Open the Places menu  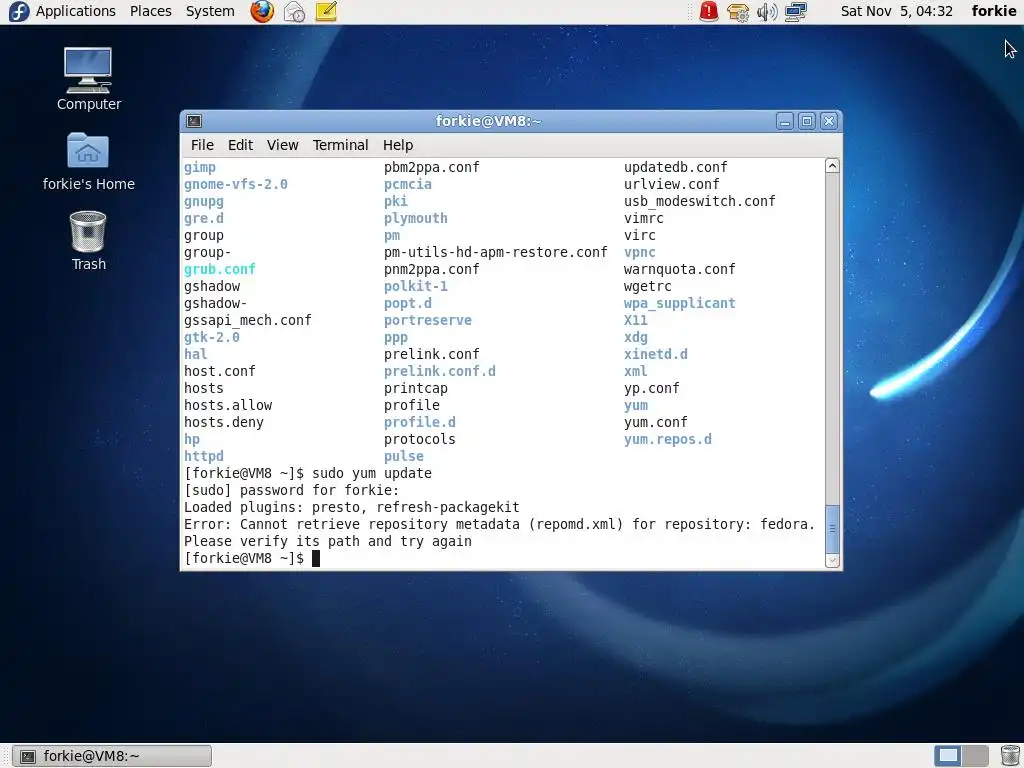150,11
